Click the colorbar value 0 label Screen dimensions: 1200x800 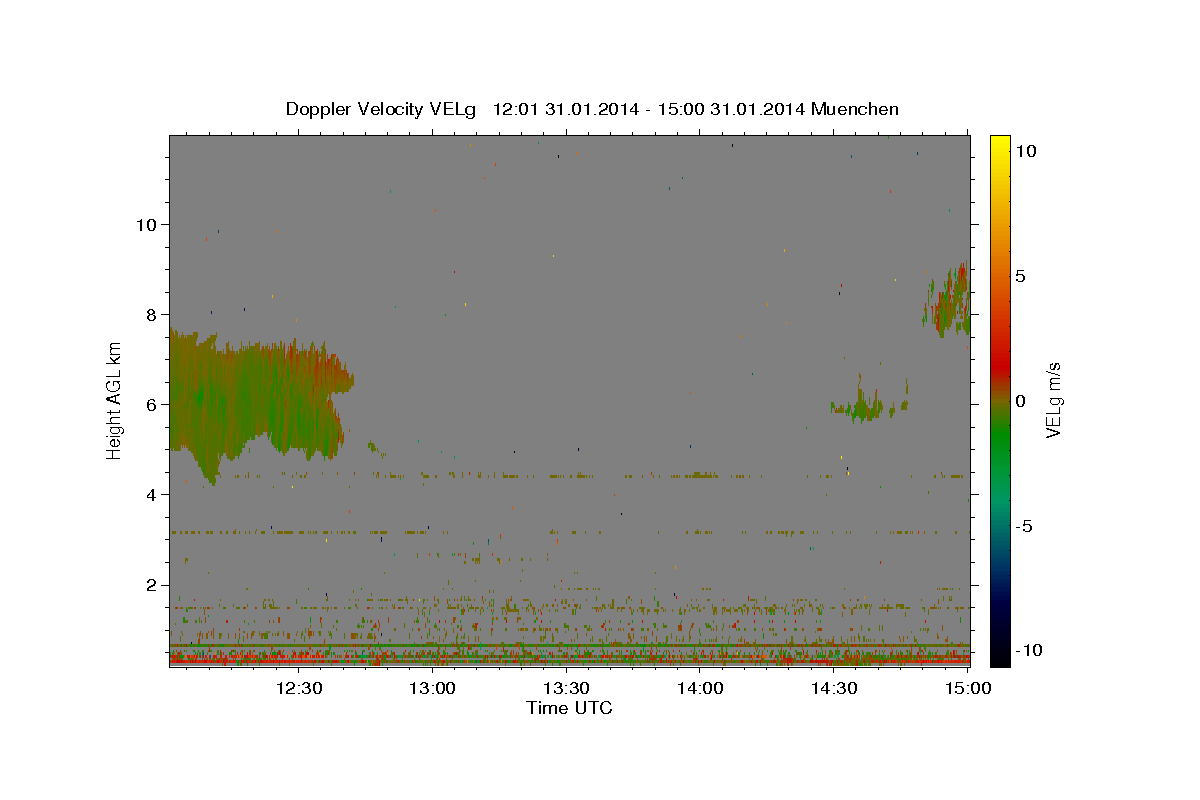[x=1020, y=401]
